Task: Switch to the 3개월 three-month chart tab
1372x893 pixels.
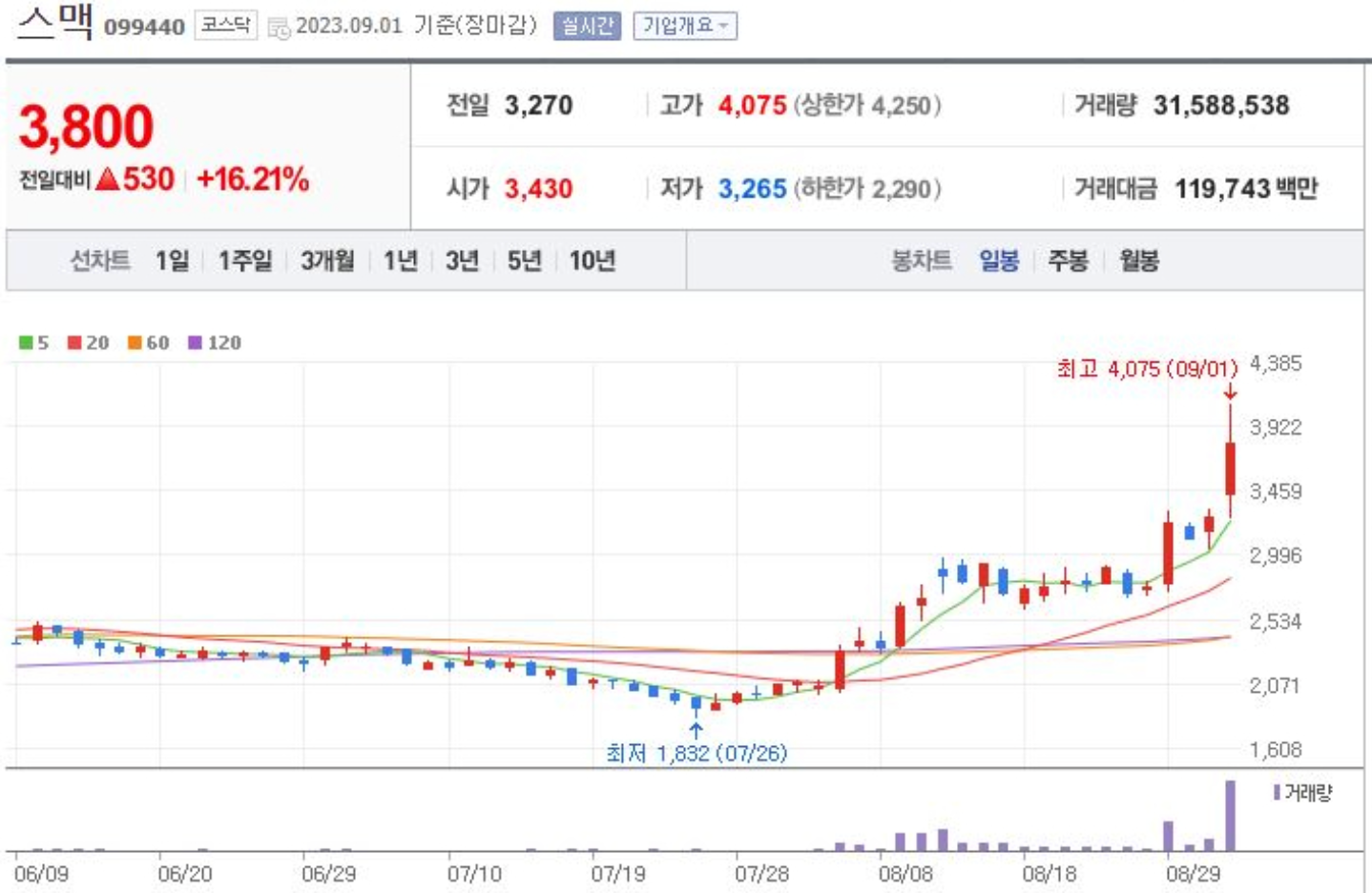Action: tap(327, 259)
